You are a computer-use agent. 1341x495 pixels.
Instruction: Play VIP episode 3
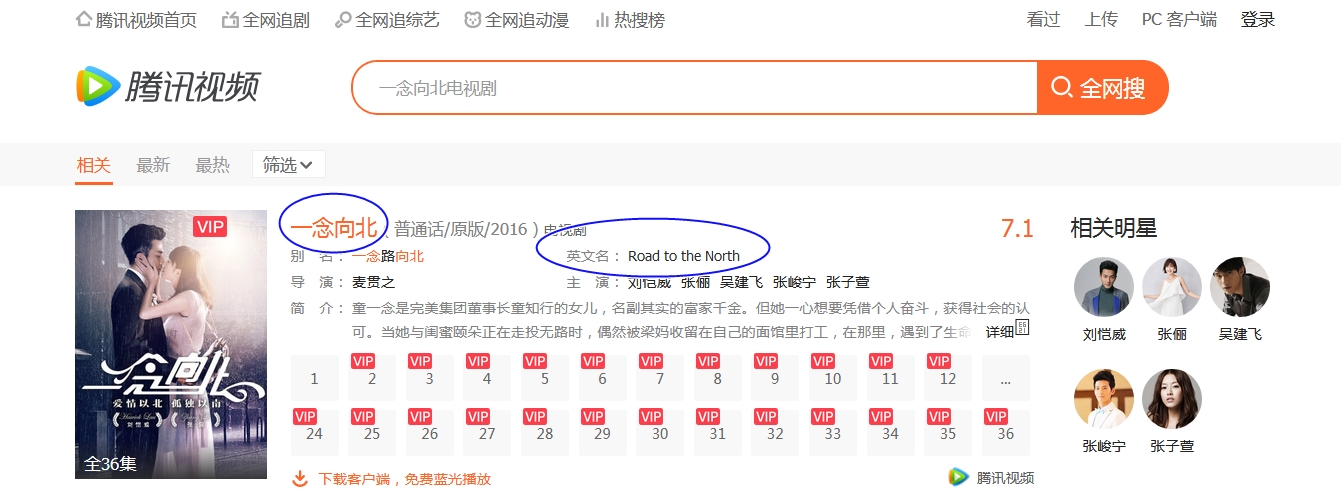429,379
